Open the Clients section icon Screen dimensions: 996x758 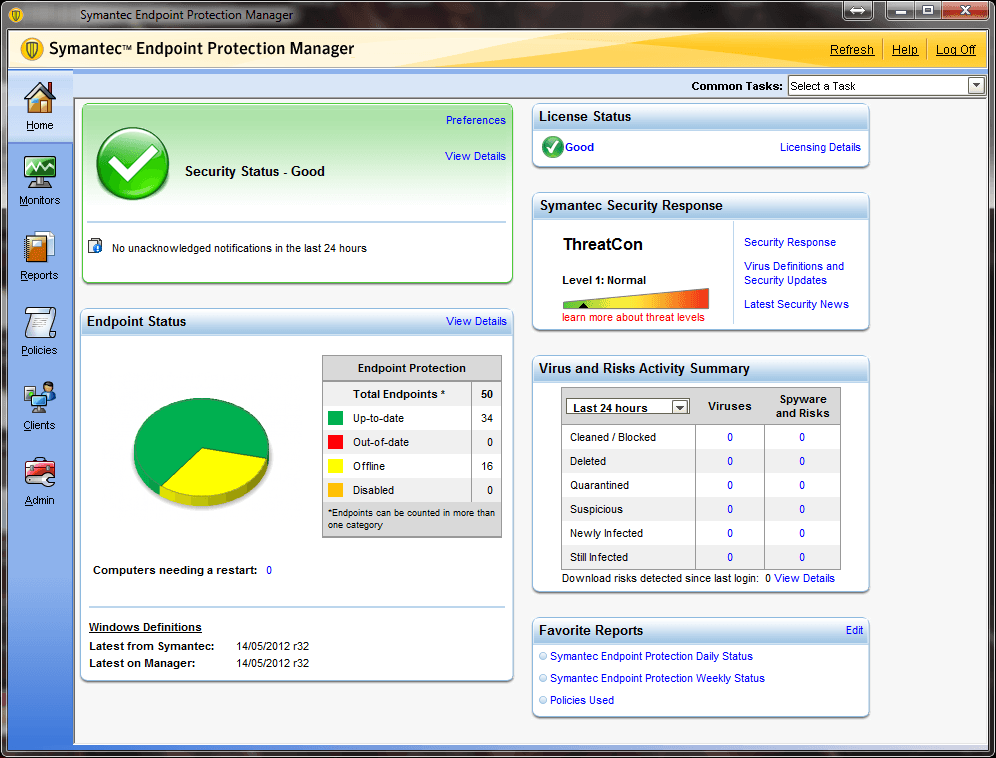(39, 397)
